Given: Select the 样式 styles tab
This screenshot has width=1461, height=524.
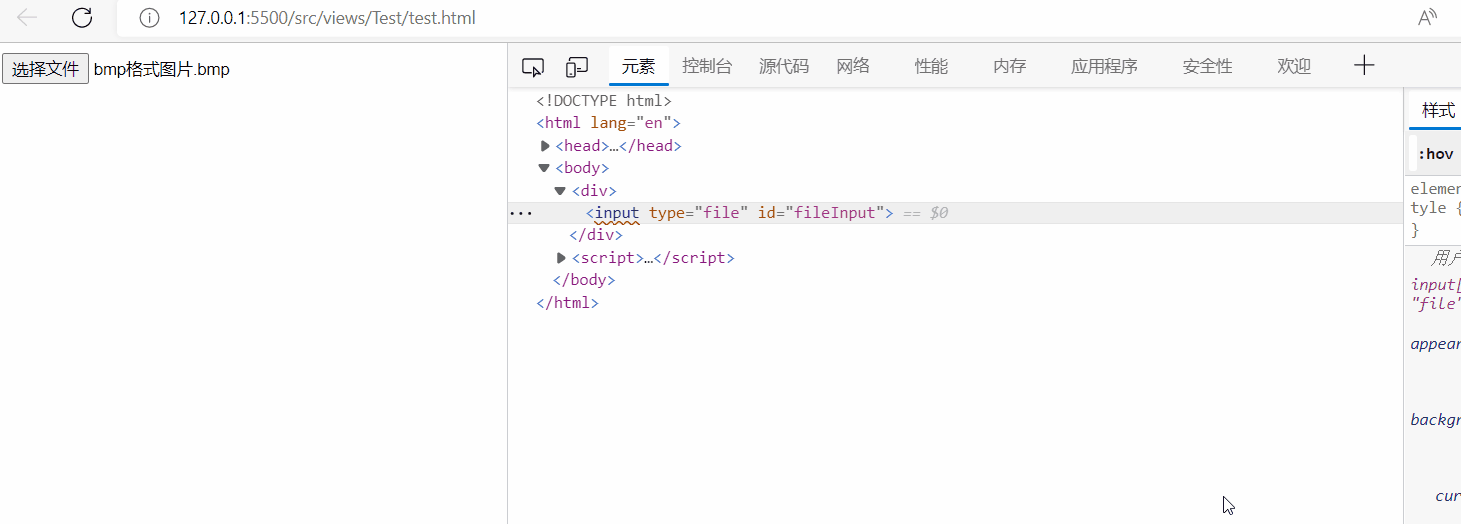Looking at the screenshot, I should point(1438,111).
